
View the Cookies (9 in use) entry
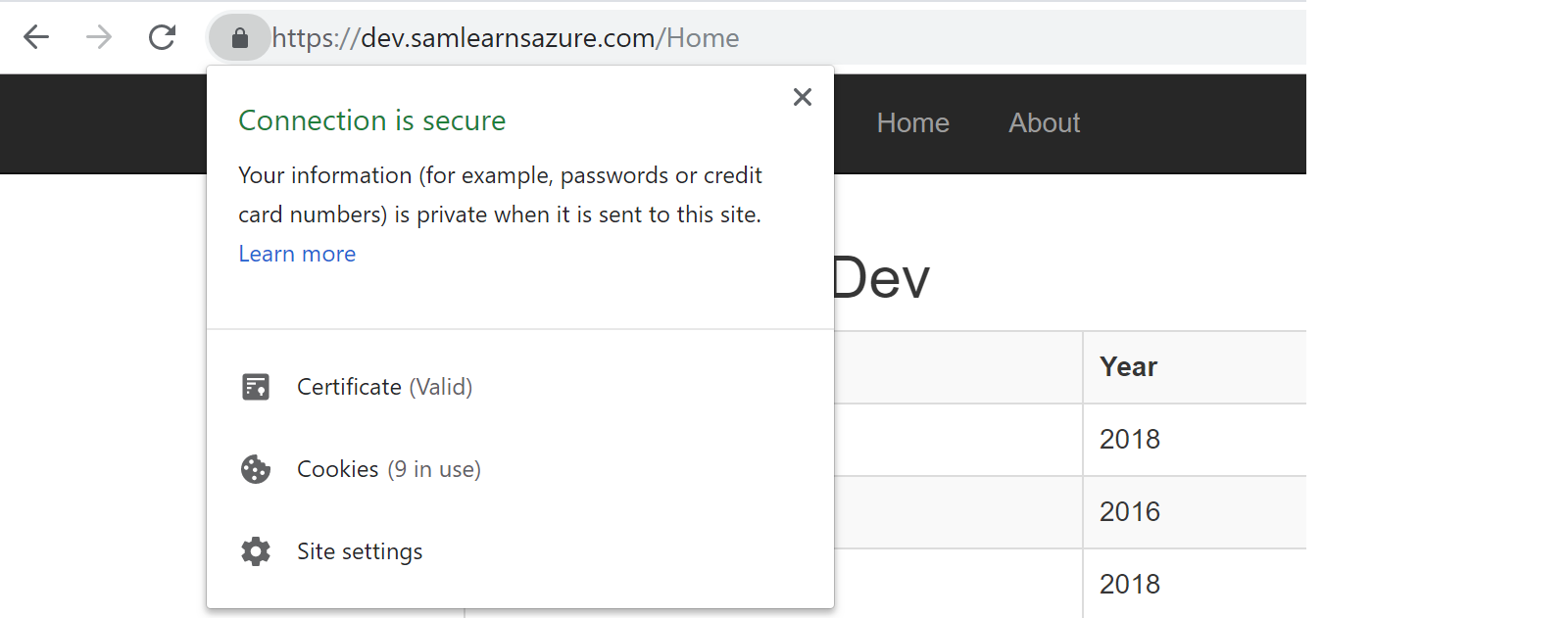click(x=388, y=469)
